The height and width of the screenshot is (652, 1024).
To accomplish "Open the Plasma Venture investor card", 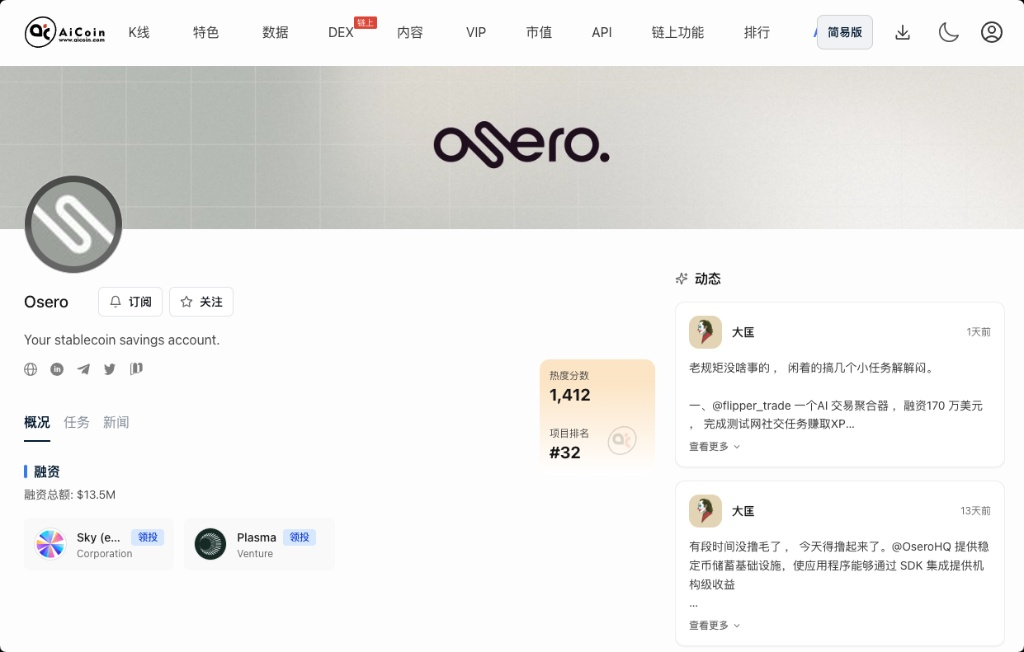I will 259,544.
